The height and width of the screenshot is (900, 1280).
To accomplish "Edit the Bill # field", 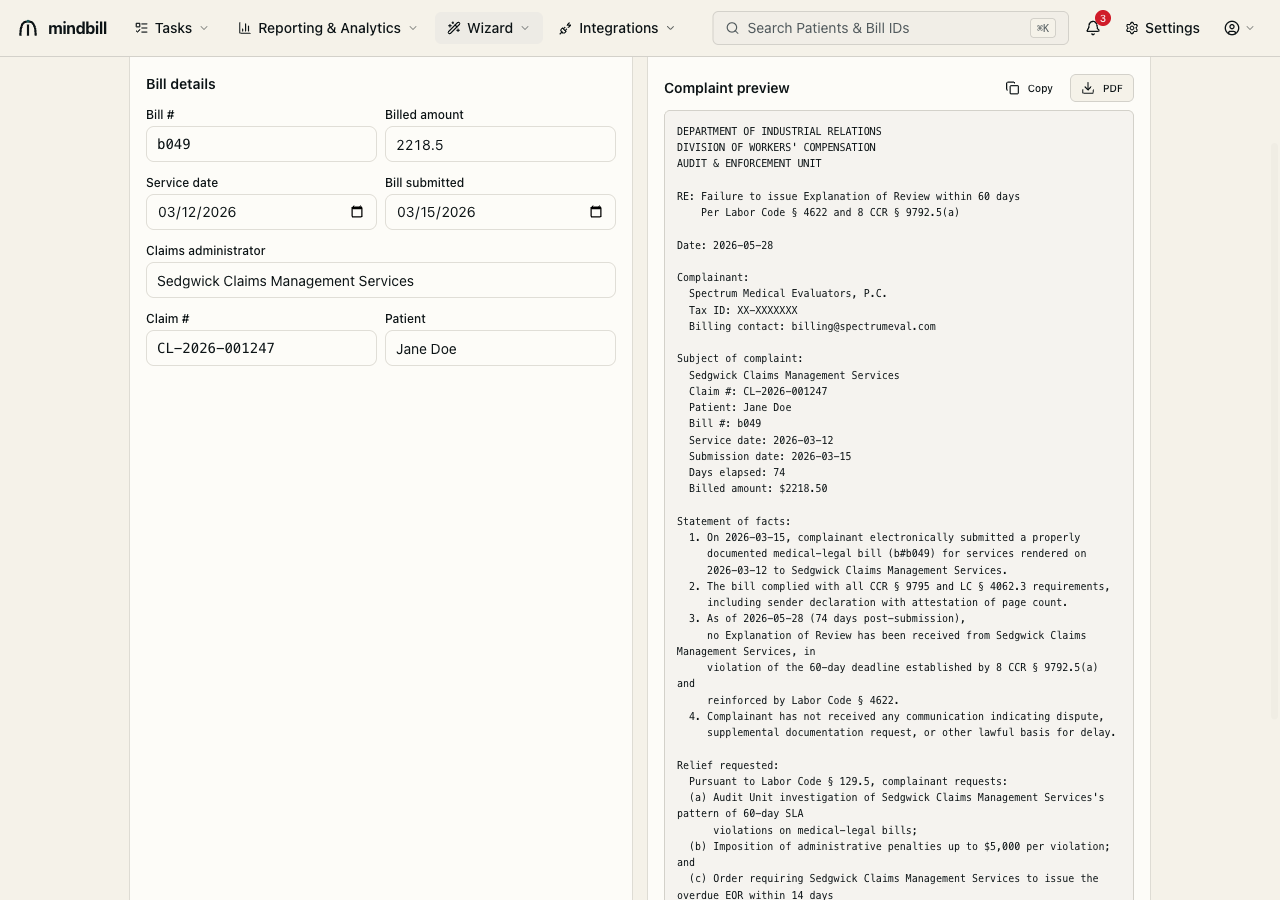I will pyautogui.click(x=261, y=144).
